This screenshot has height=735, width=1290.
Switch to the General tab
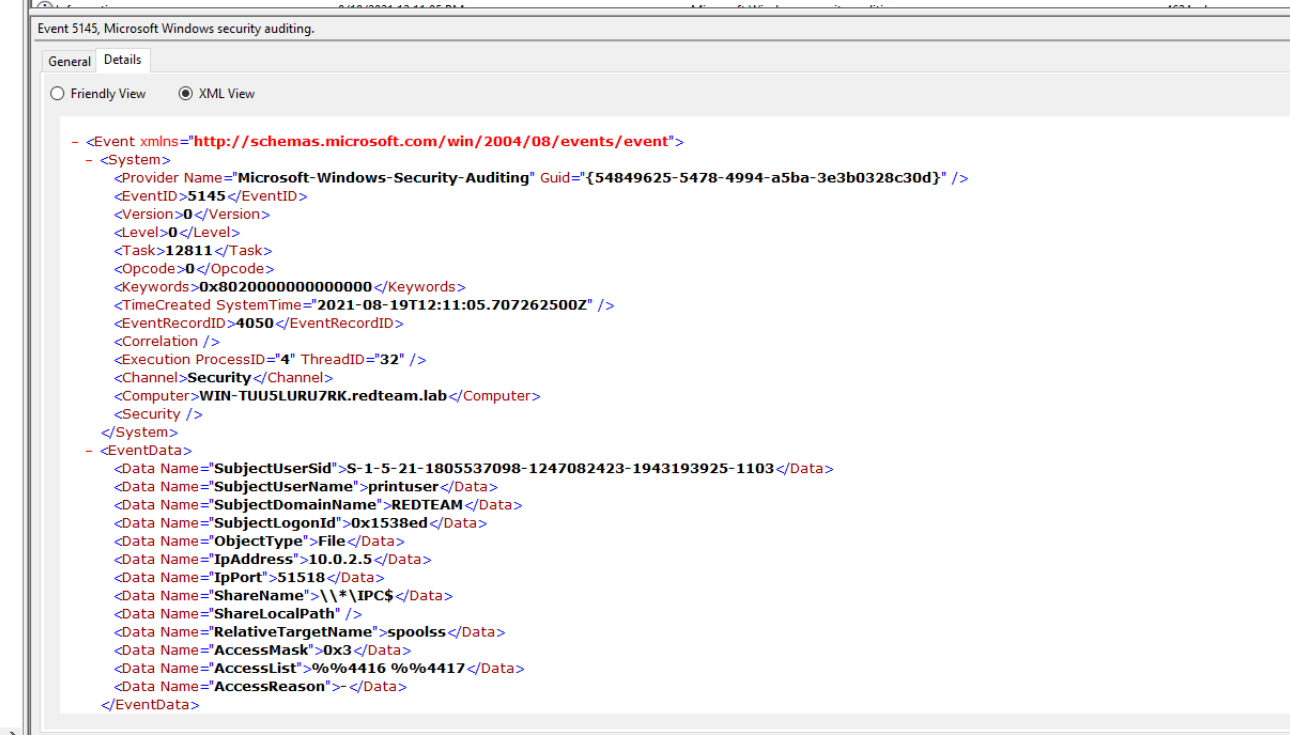69,61
